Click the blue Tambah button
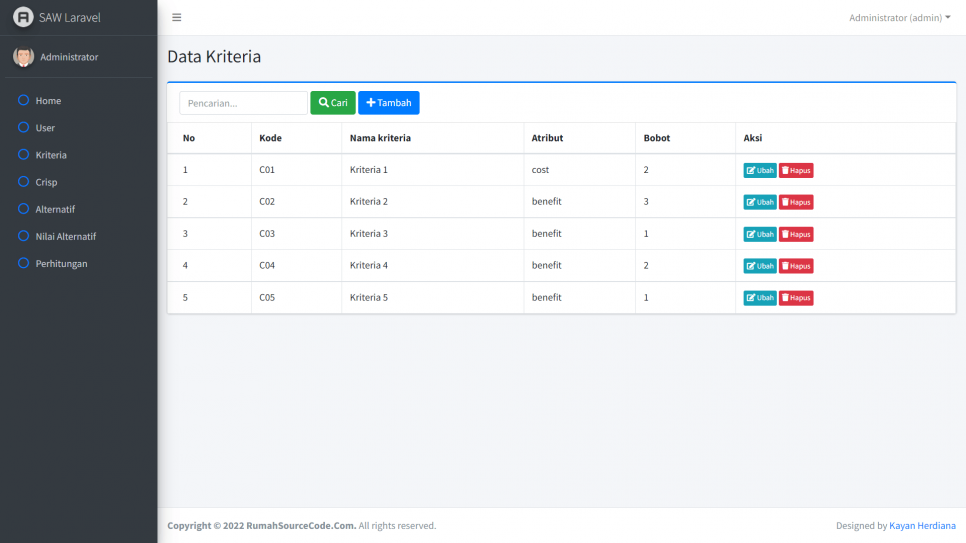Viewport: 966px width, 543px height. point(389,103)
